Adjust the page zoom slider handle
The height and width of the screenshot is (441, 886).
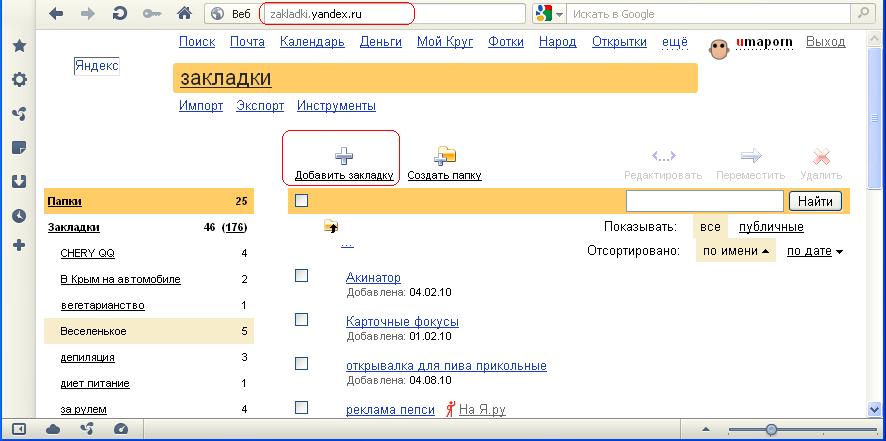pyautogui.click(x=771, y=430)
